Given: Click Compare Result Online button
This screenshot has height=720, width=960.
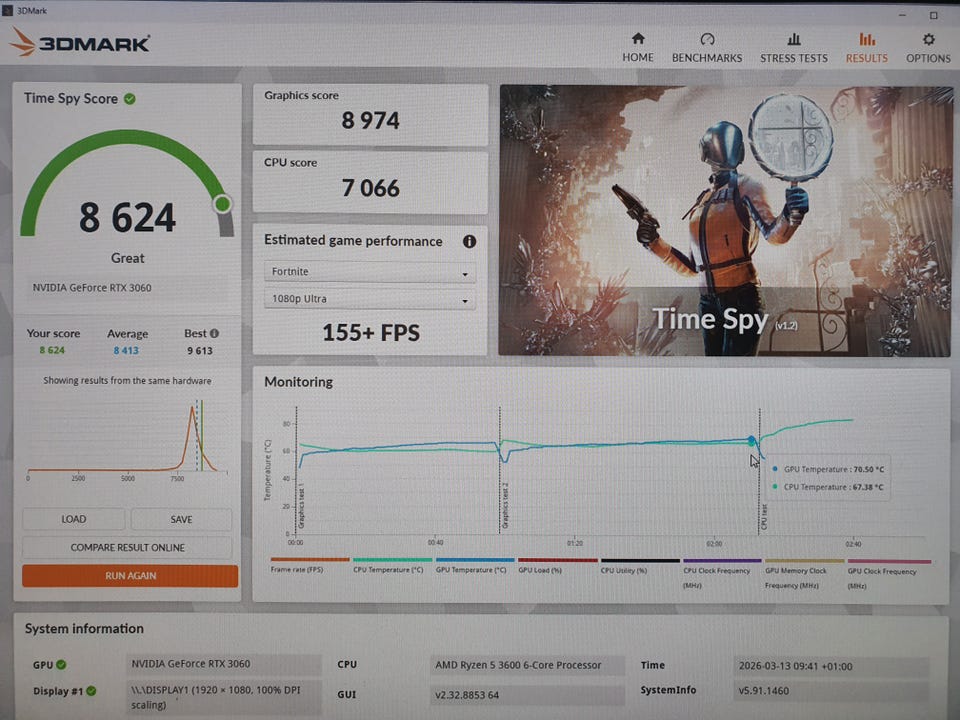Looking at the screenshot, I should click(127, 548).
